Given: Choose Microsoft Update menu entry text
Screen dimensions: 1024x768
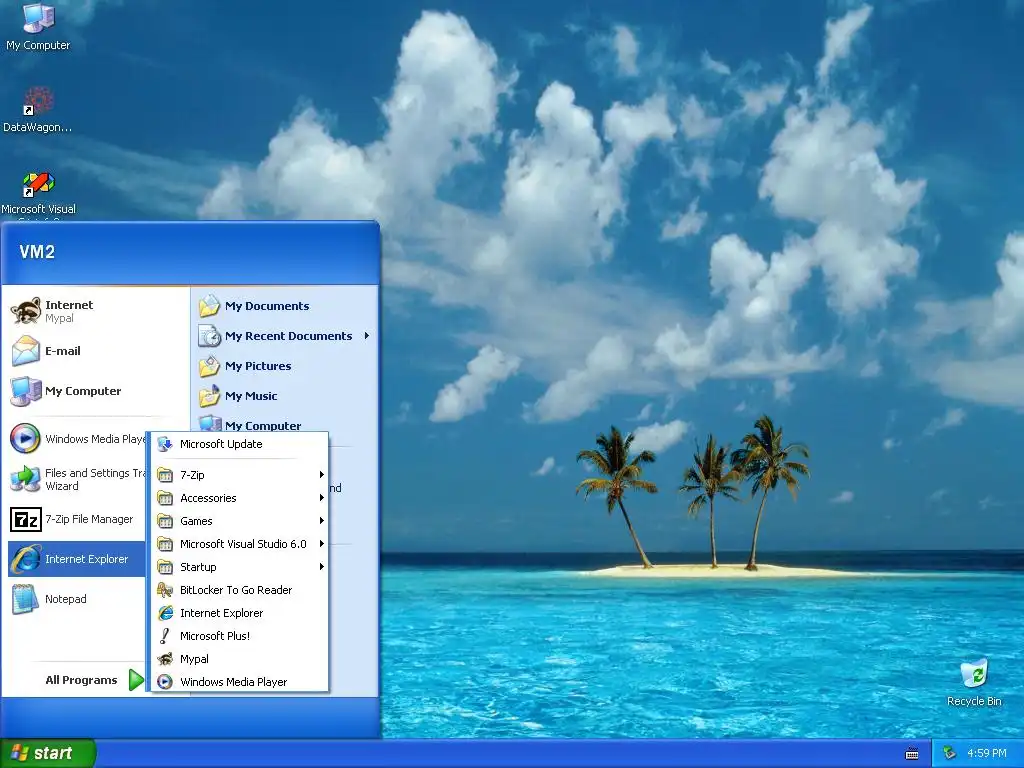Looking at the screenshot, I should pyautogui.click(x=221, y=444).
